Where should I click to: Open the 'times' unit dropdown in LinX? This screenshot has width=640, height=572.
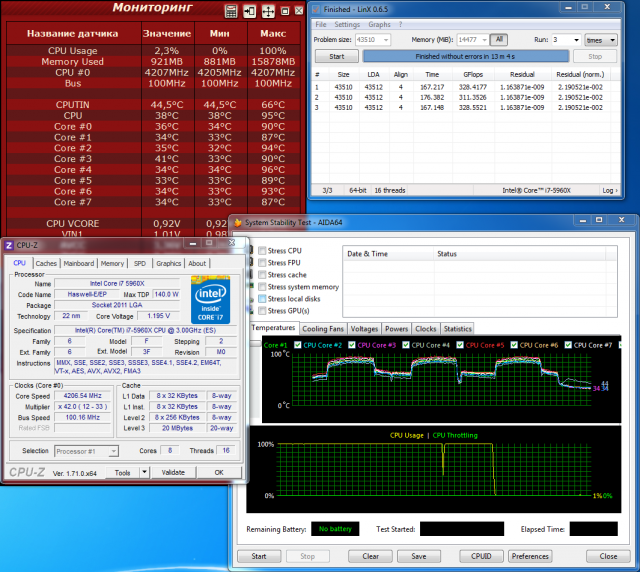[x=601, y=40]
